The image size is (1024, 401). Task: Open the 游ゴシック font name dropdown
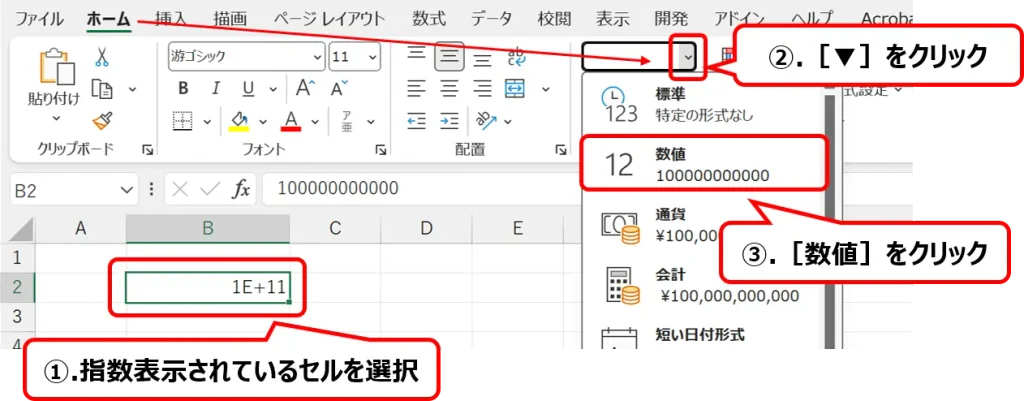(x=317, y=57)
